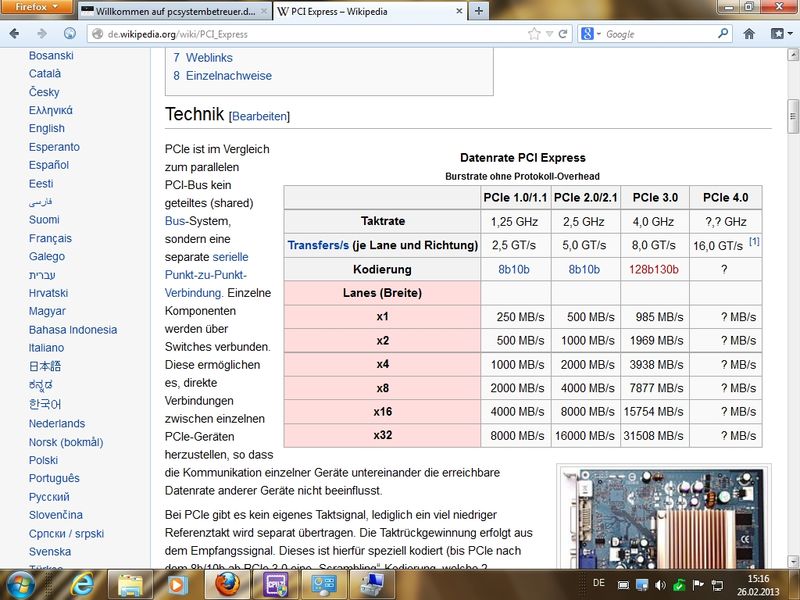
Task: Bookmark this page with the star icon
Action: click(535, 33)
